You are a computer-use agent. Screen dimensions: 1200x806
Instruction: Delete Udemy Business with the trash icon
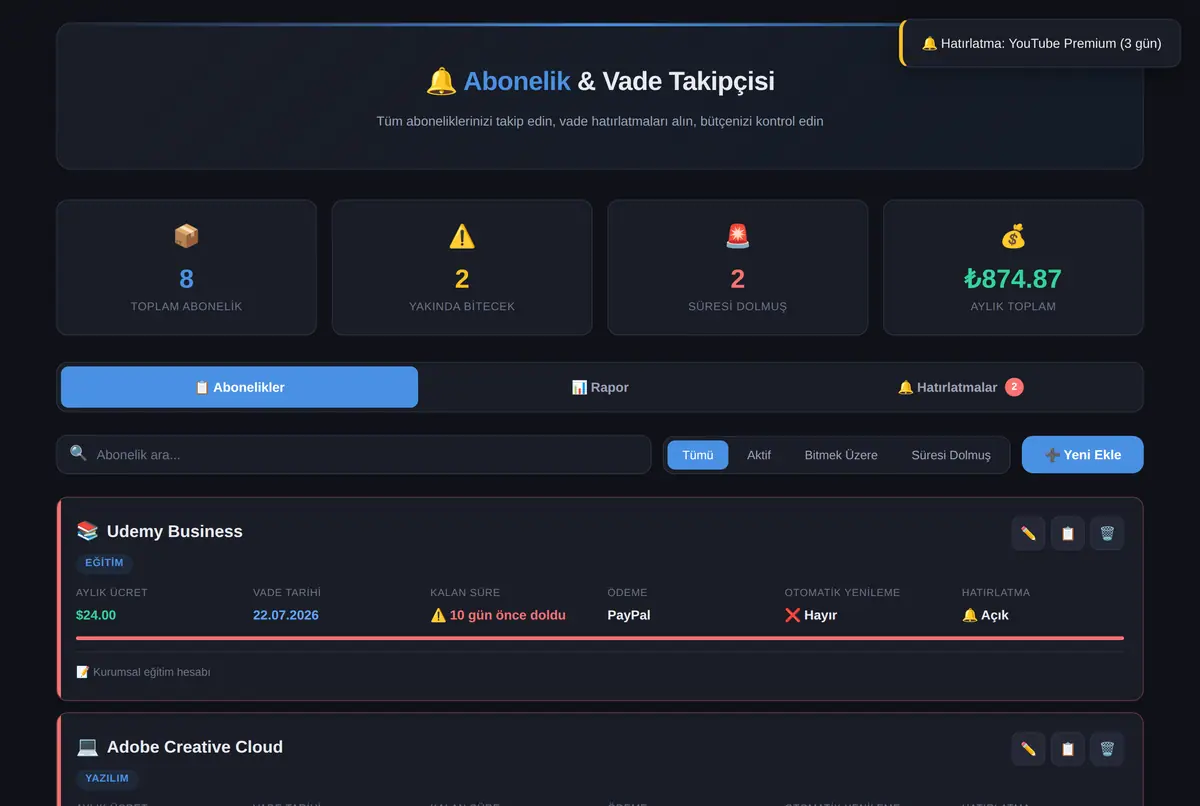1107,533
